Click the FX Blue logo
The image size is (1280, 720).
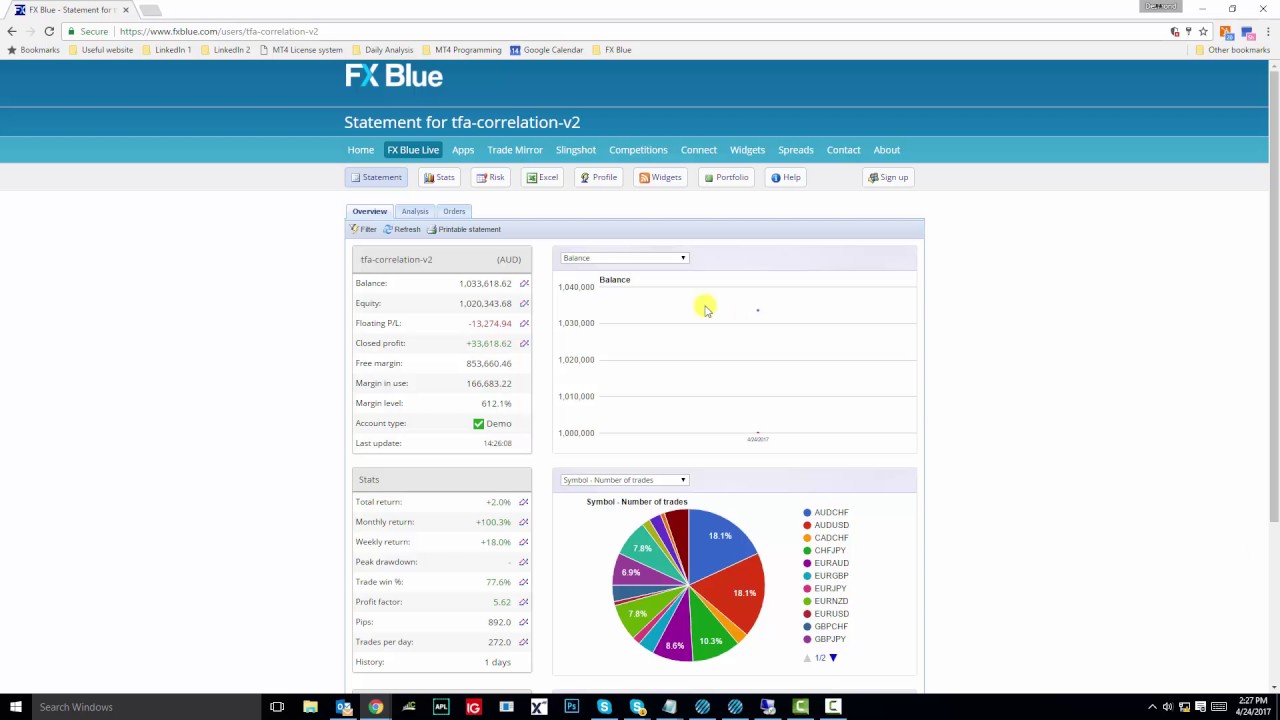click(394, 76)
